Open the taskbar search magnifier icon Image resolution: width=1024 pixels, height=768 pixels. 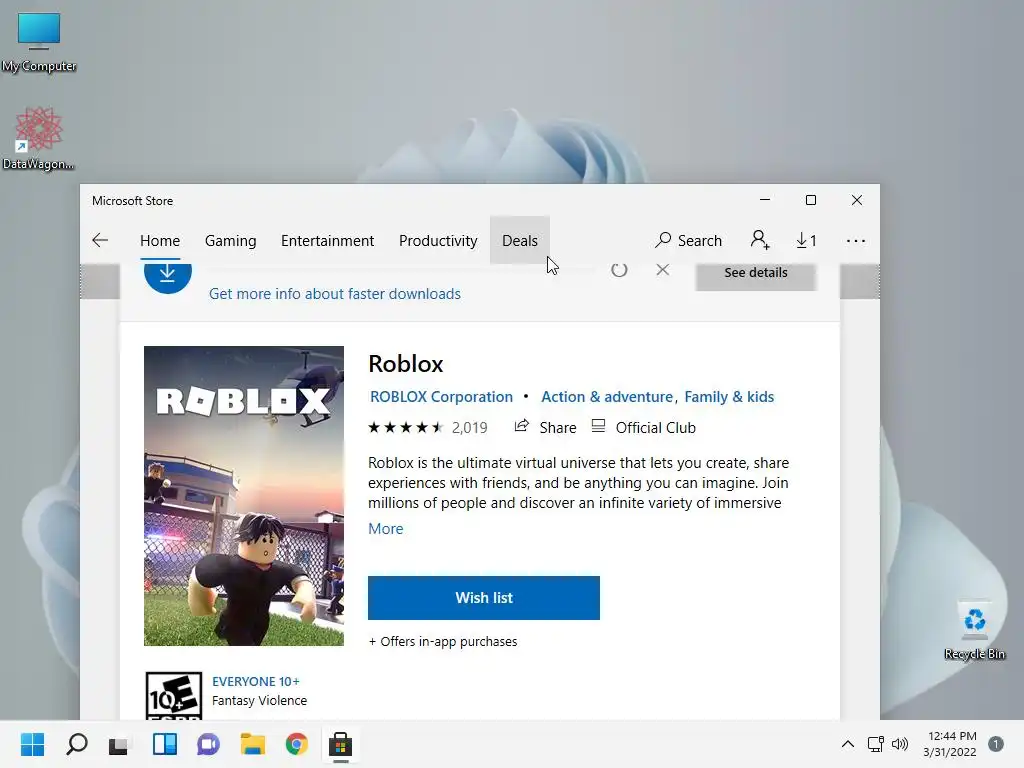(76, 744)
